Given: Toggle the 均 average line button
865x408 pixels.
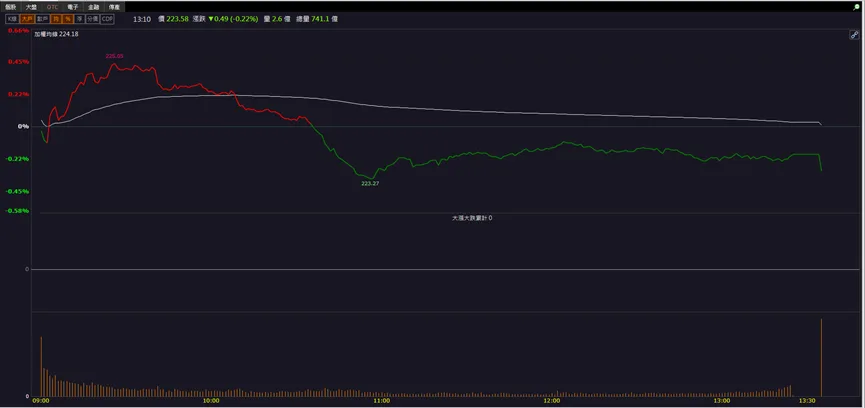Looking at the screenshot, I should click(x=56, y=19).
